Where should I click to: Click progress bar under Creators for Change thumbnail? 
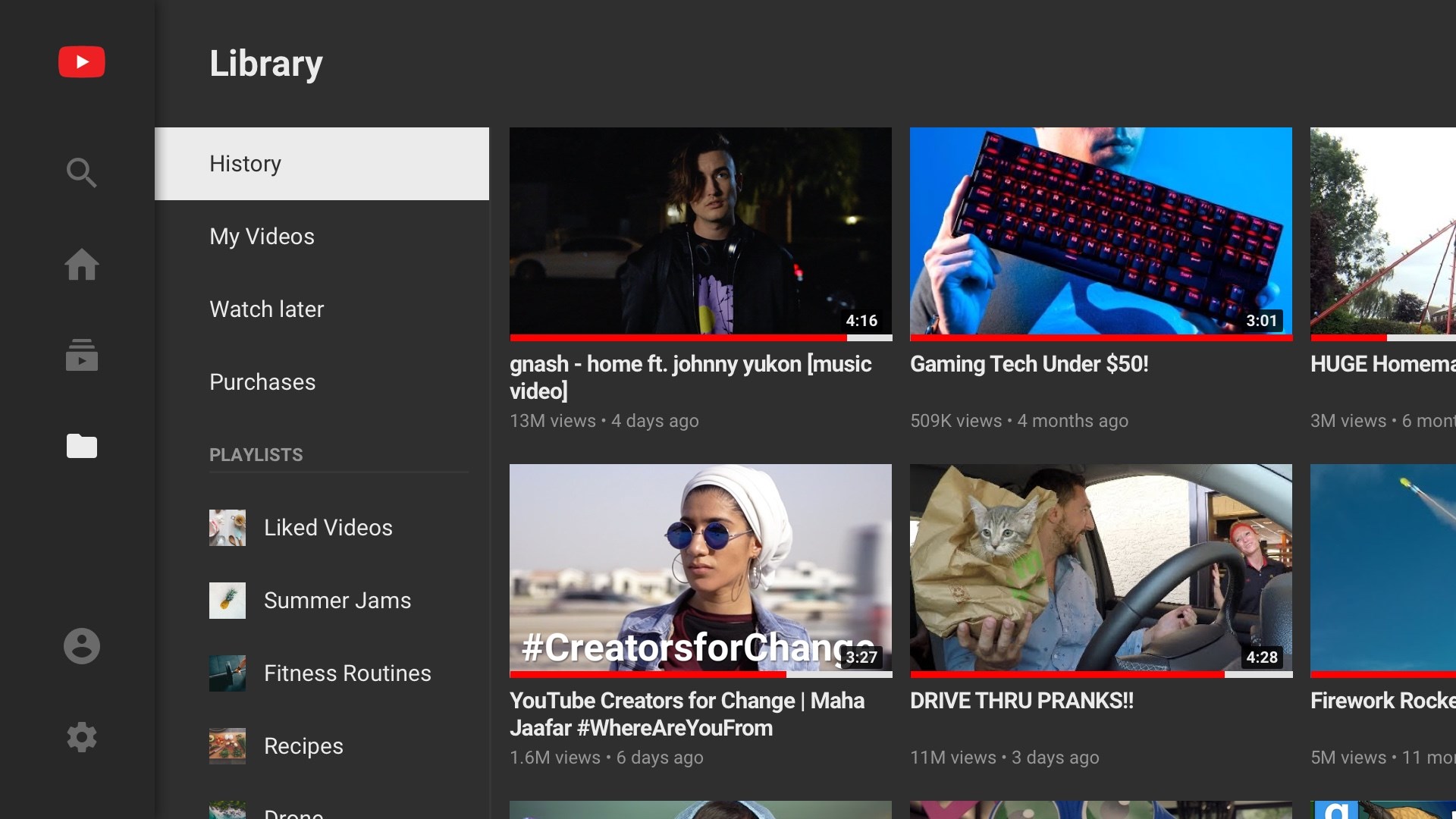pos(700,674)
